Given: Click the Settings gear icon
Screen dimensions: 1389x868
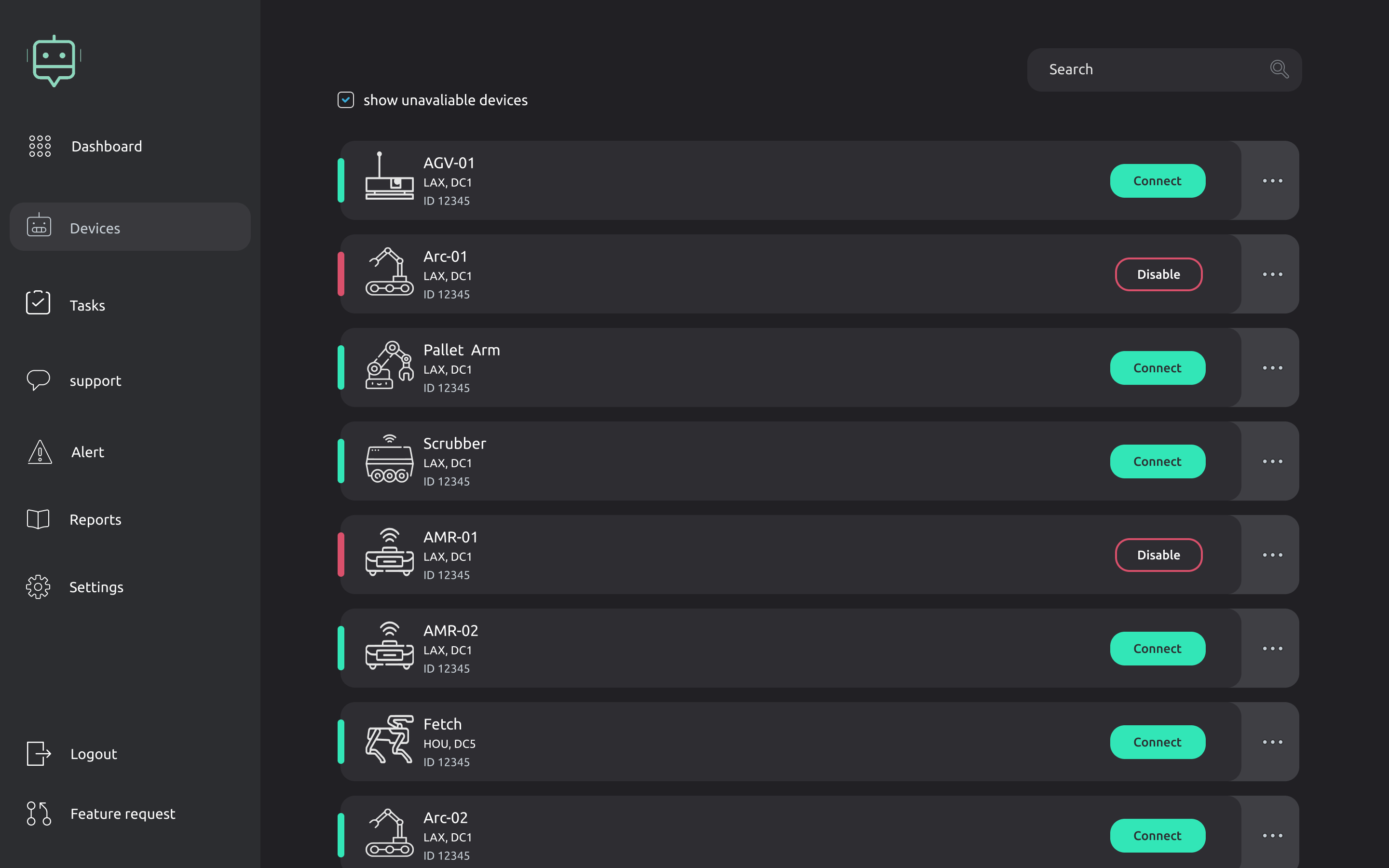Looking at the screenshot, I should click(x=39, y=587).
